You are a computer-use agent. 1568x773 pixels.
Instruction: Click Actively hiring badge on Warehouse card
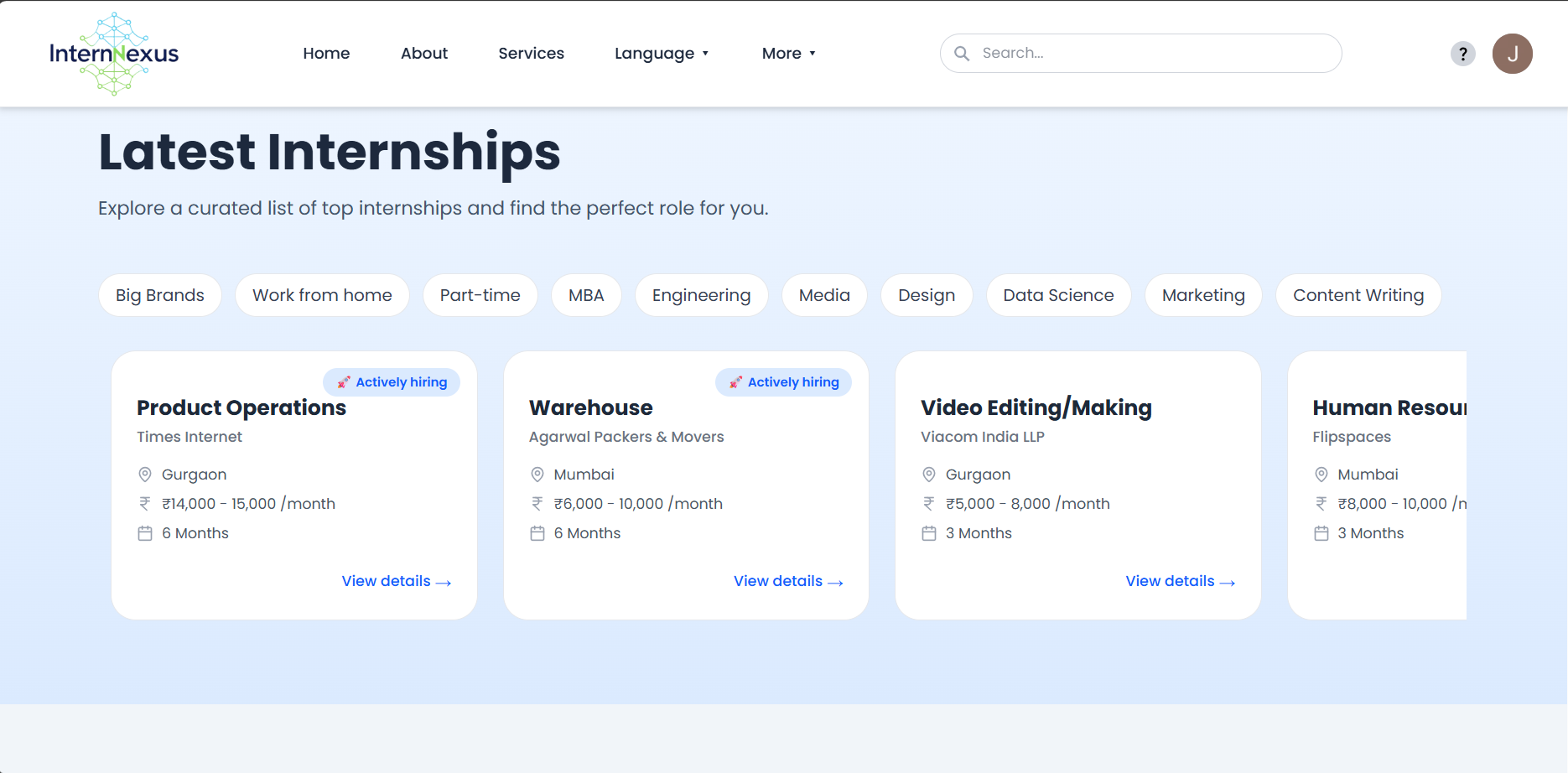click(x=783, y=382)
